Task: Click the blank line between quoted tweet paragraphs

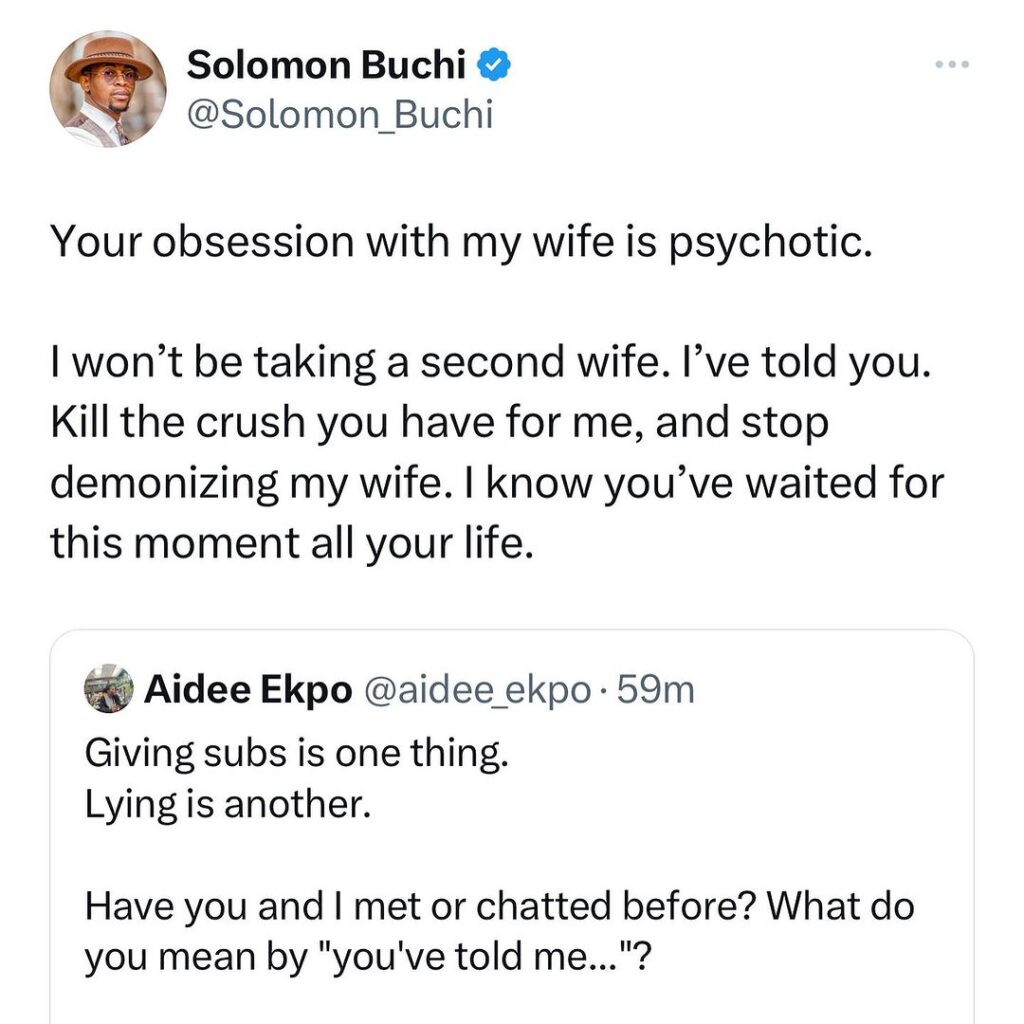Action: click(x=500, y=855)
